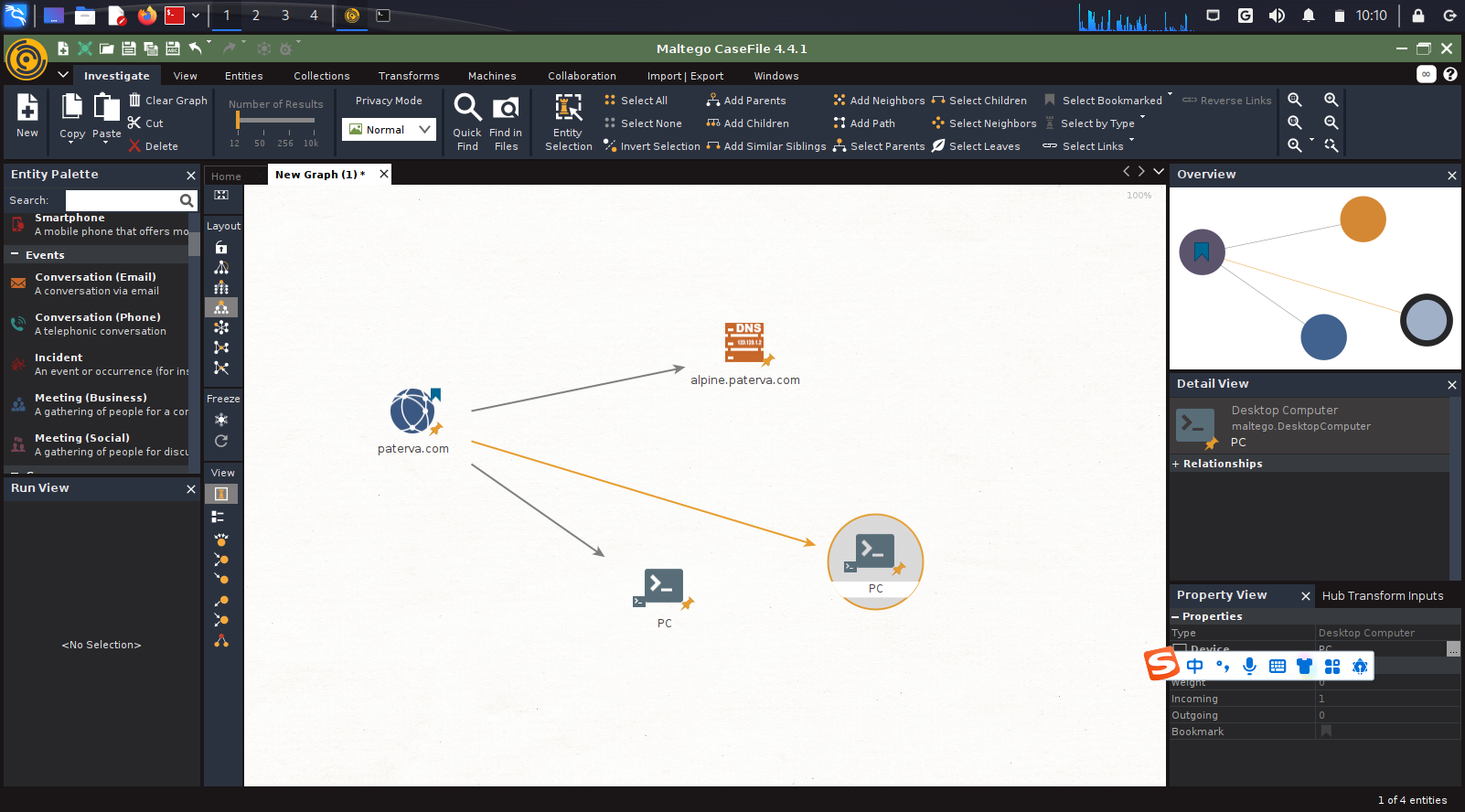This screenshot has height=812, width=1465.
Task: Toggle the main entity view mode button
Action: click(221, 494)
